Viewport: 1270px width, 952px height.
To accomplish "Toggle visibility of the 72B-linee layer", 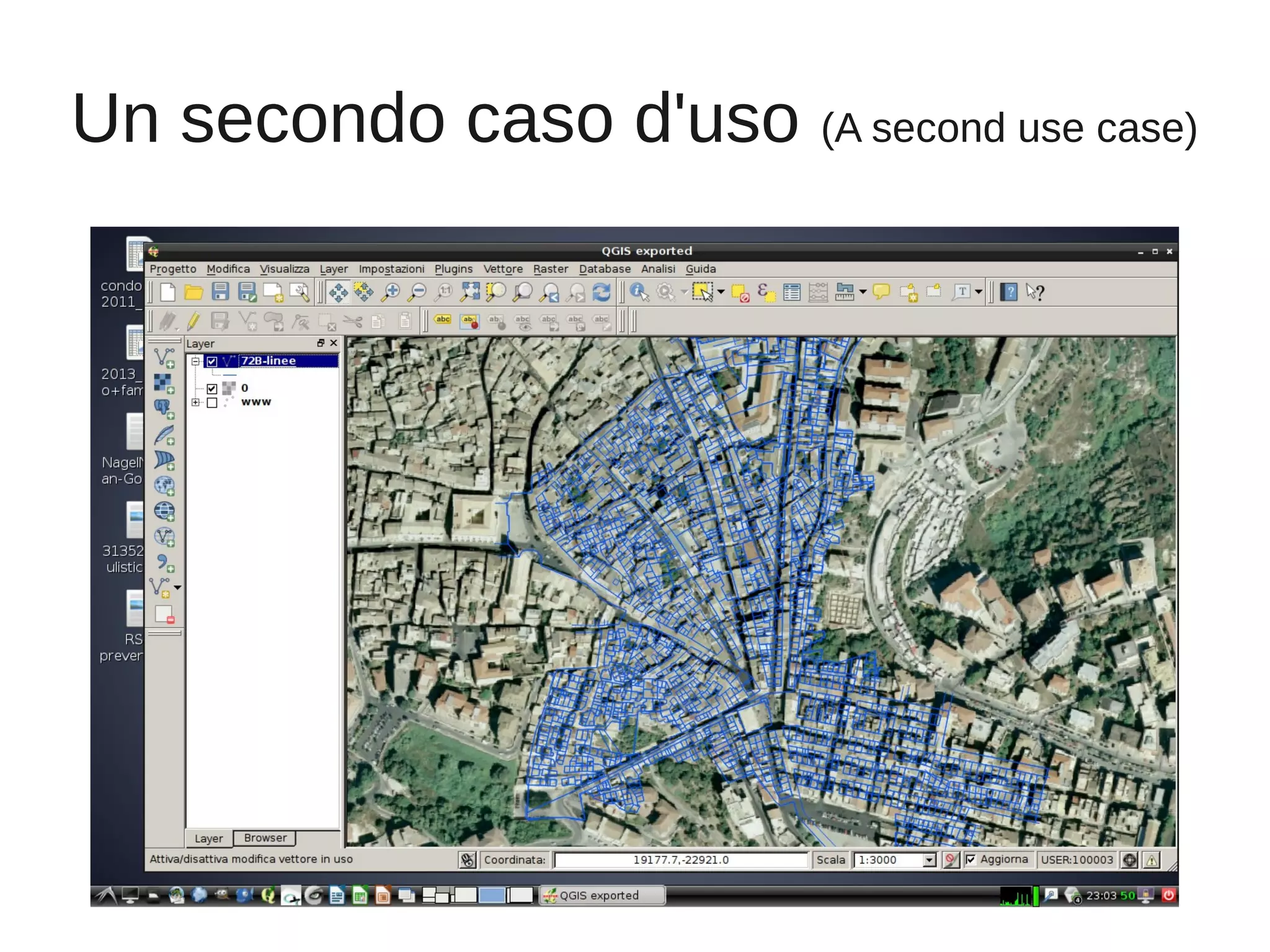I will (x=212, y=361).
